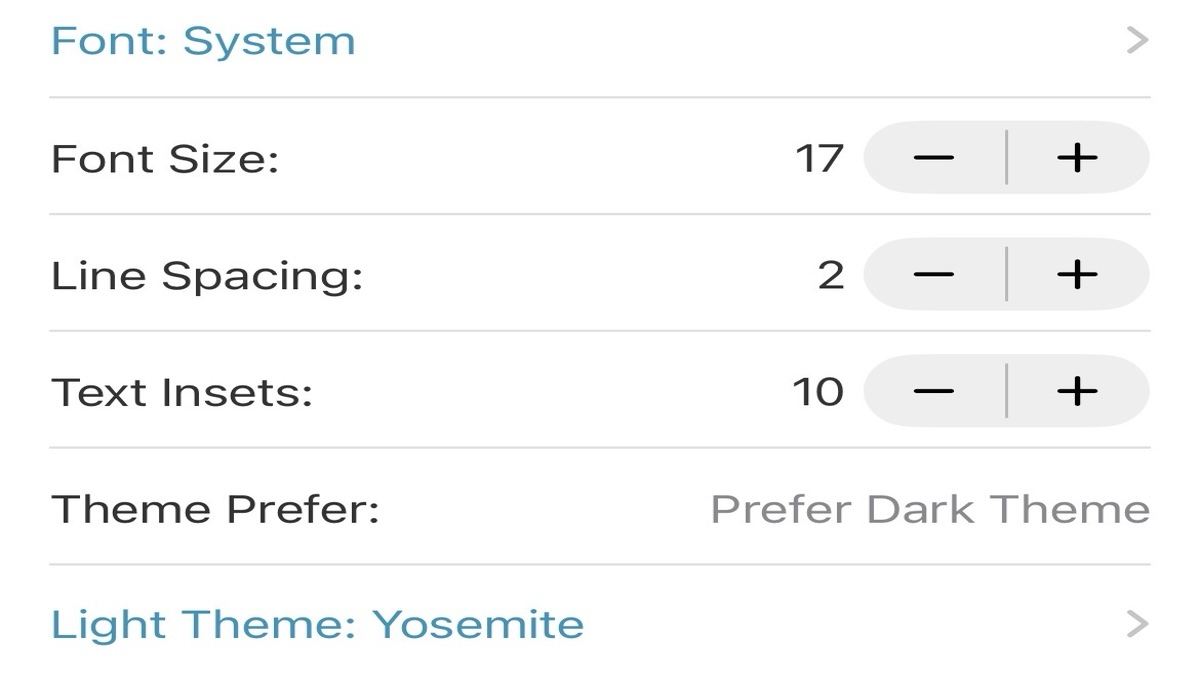Open the Light Theme: Yosemite link
Viewport: 1200px width, 680px height.
coord(317,625)
